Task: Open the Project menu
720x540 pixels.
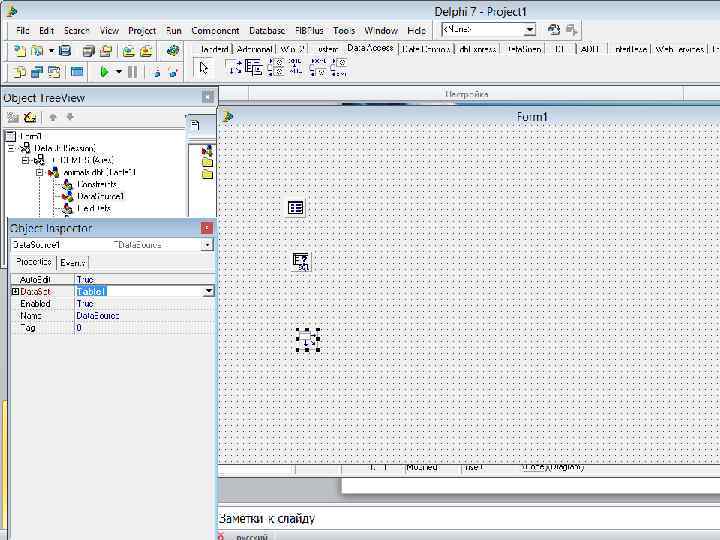Action: 142,31
